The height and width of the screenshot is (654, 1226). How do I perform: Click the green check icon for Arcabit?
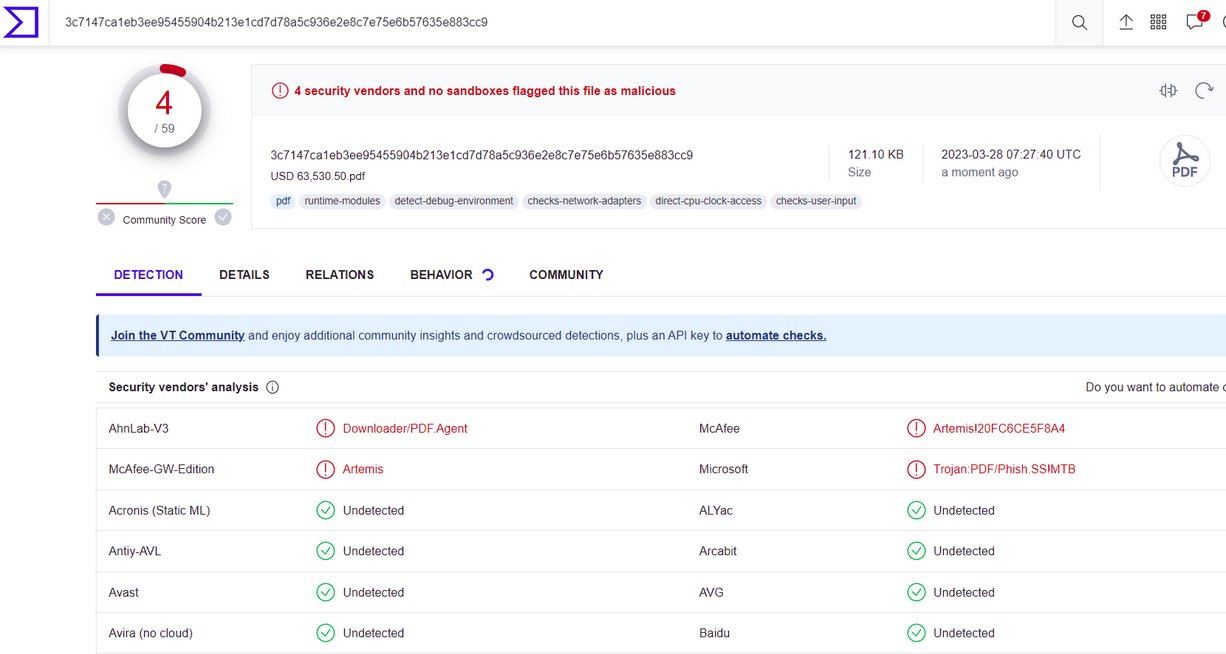coord(916,551)
